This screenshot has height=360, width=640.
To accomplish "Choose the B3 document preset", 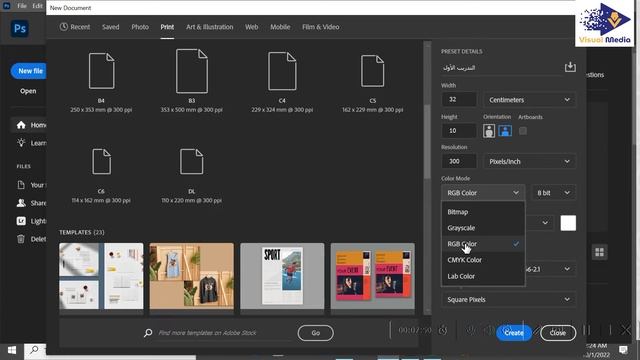I will 192,71.
